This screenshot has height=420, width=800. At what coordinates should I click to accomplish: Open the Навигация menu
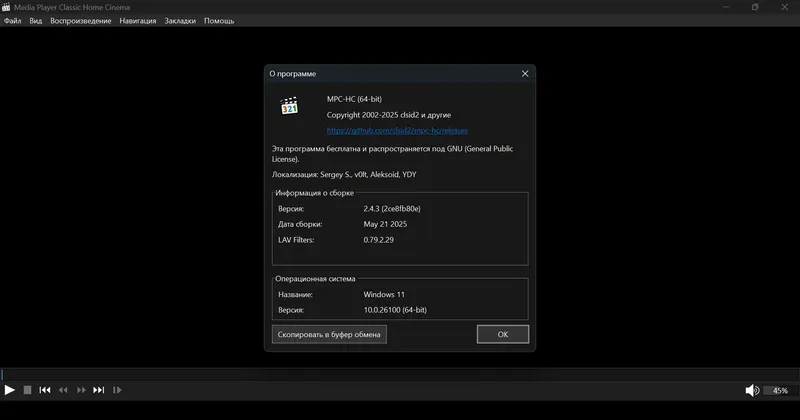click(138, 21)
